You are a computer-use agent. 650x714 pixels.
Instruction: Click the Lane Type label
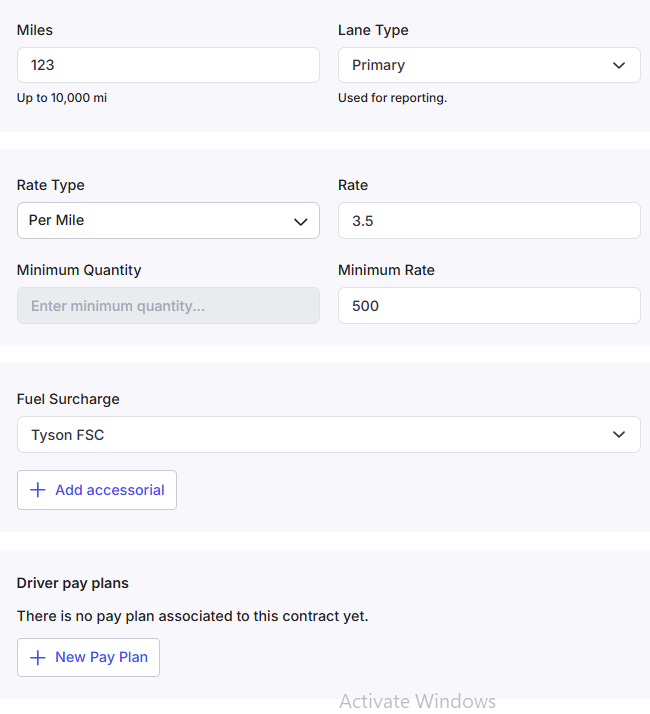point(373,30)
